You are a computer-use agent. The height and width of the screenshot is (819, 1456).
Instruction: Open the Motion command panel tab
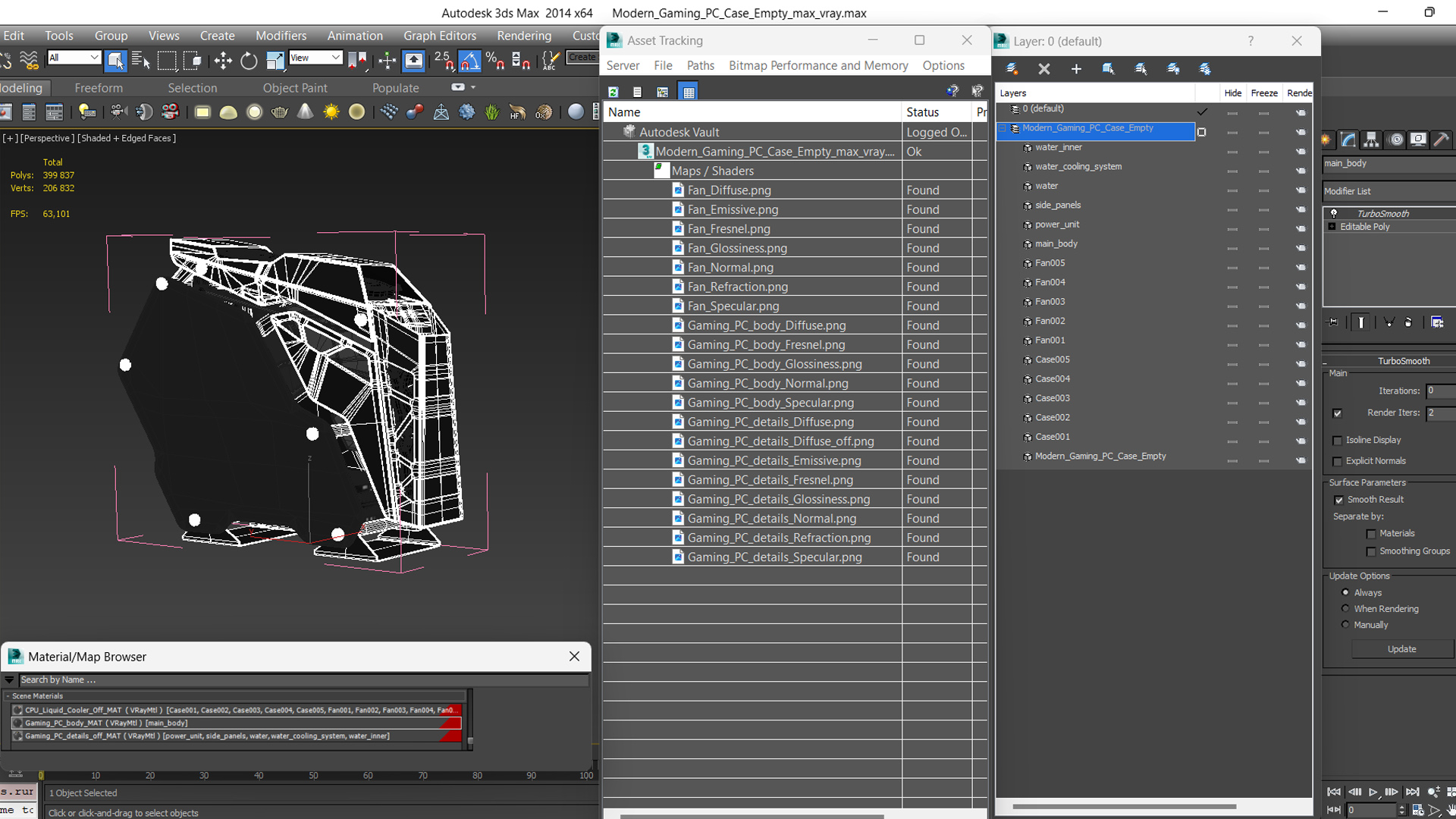1395,140
